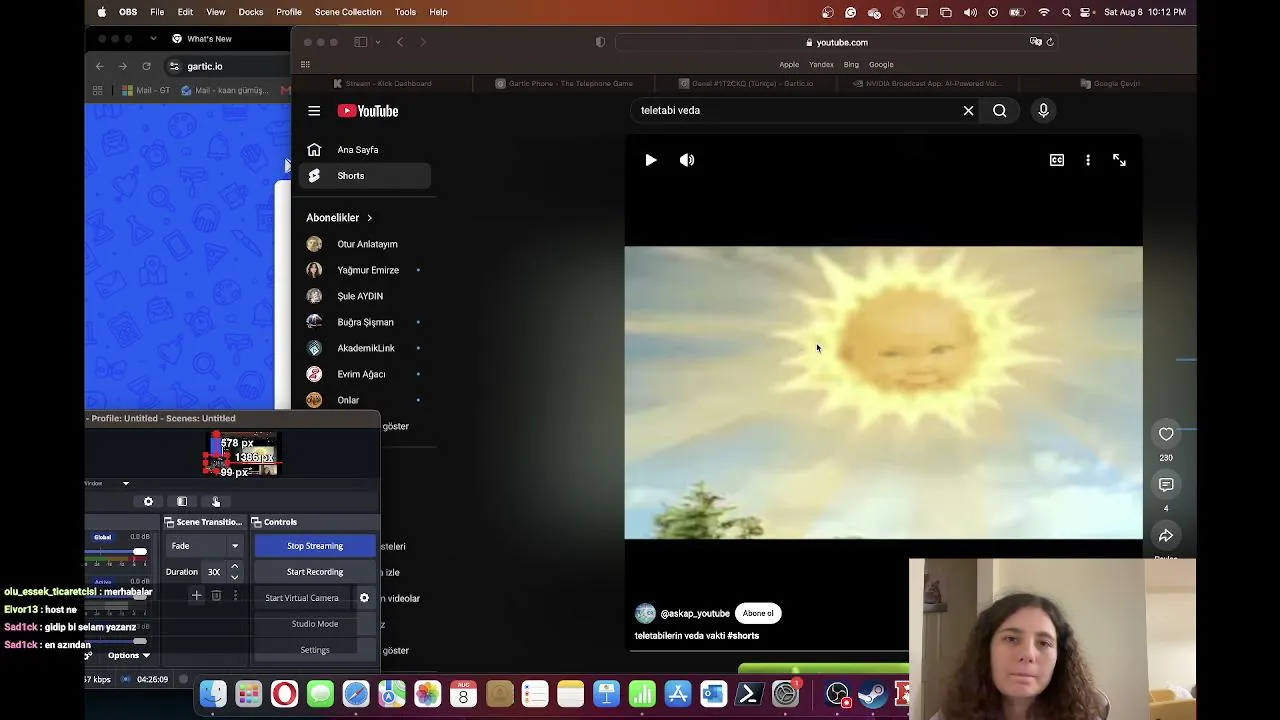Start voice search with the microphone icon
Screen dimensions: 1280x720
1043,111
